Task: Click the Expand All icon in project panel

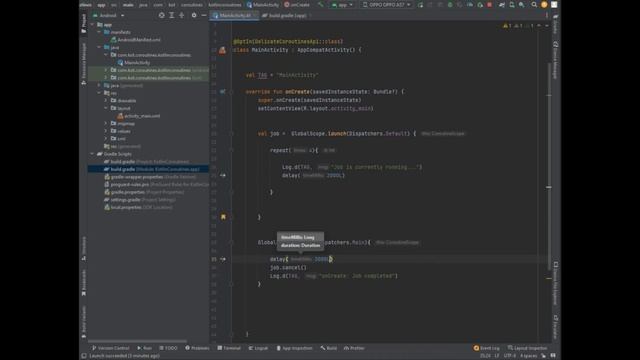Action: pos(172,16)
